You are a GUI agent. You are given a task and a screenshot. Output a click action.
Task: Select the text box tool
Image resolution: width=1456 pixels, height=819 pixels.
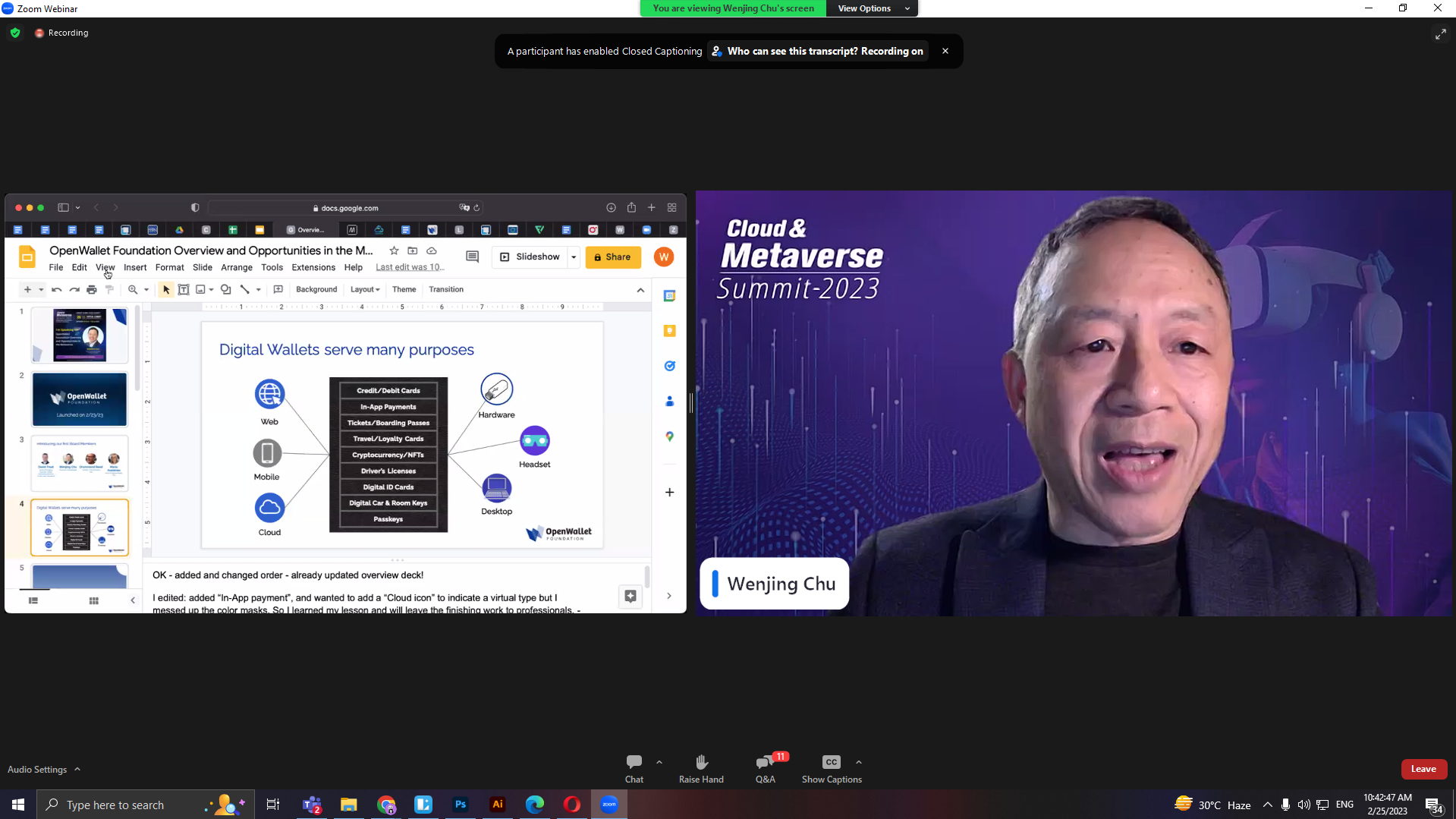click(184, 290)
